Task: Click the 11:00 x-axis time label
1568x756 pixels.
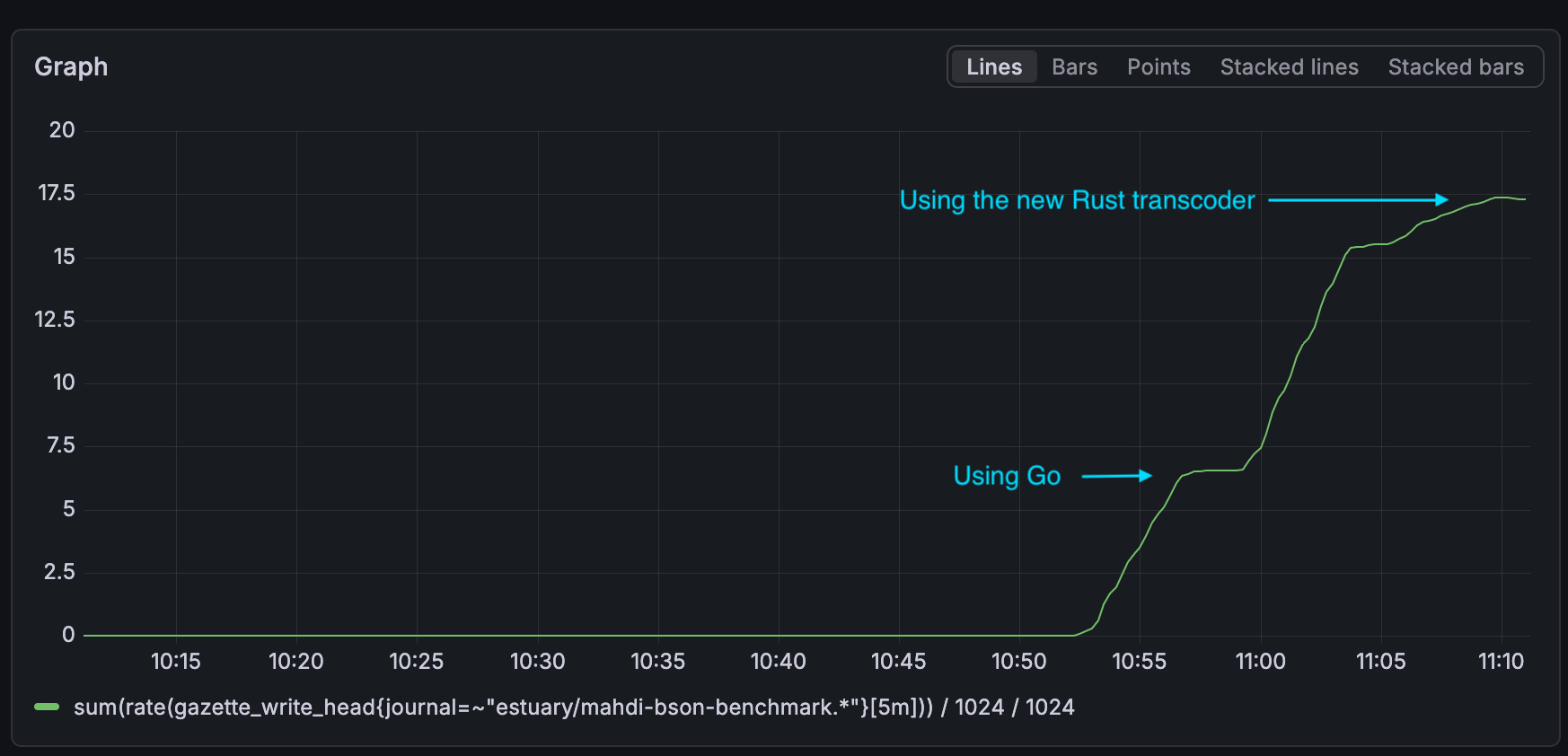Action: coord(1260,662)
